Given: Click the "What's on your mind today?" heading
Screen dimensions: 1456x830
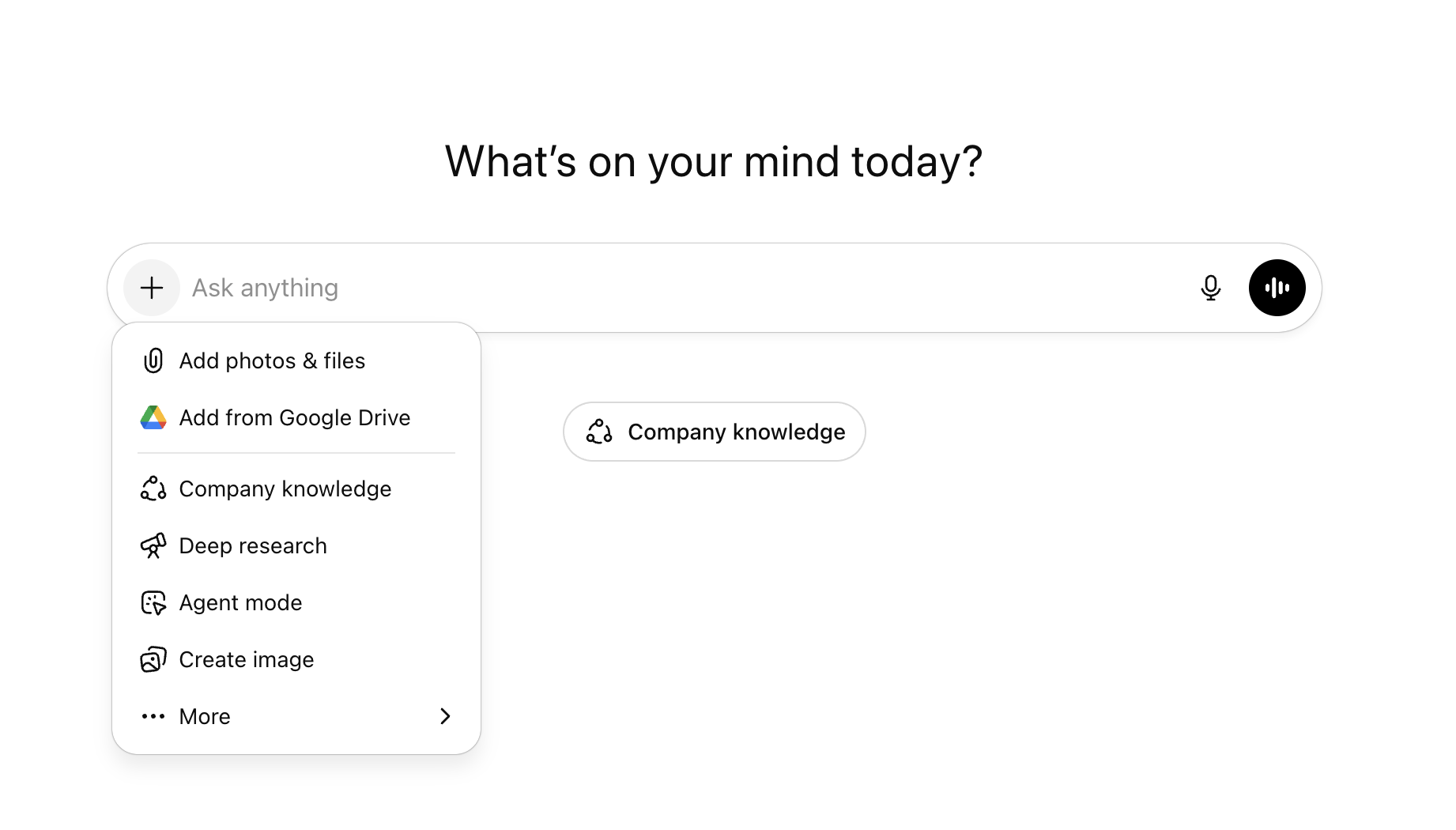Looking at the screenshot, I should click(x=713, y=161).
